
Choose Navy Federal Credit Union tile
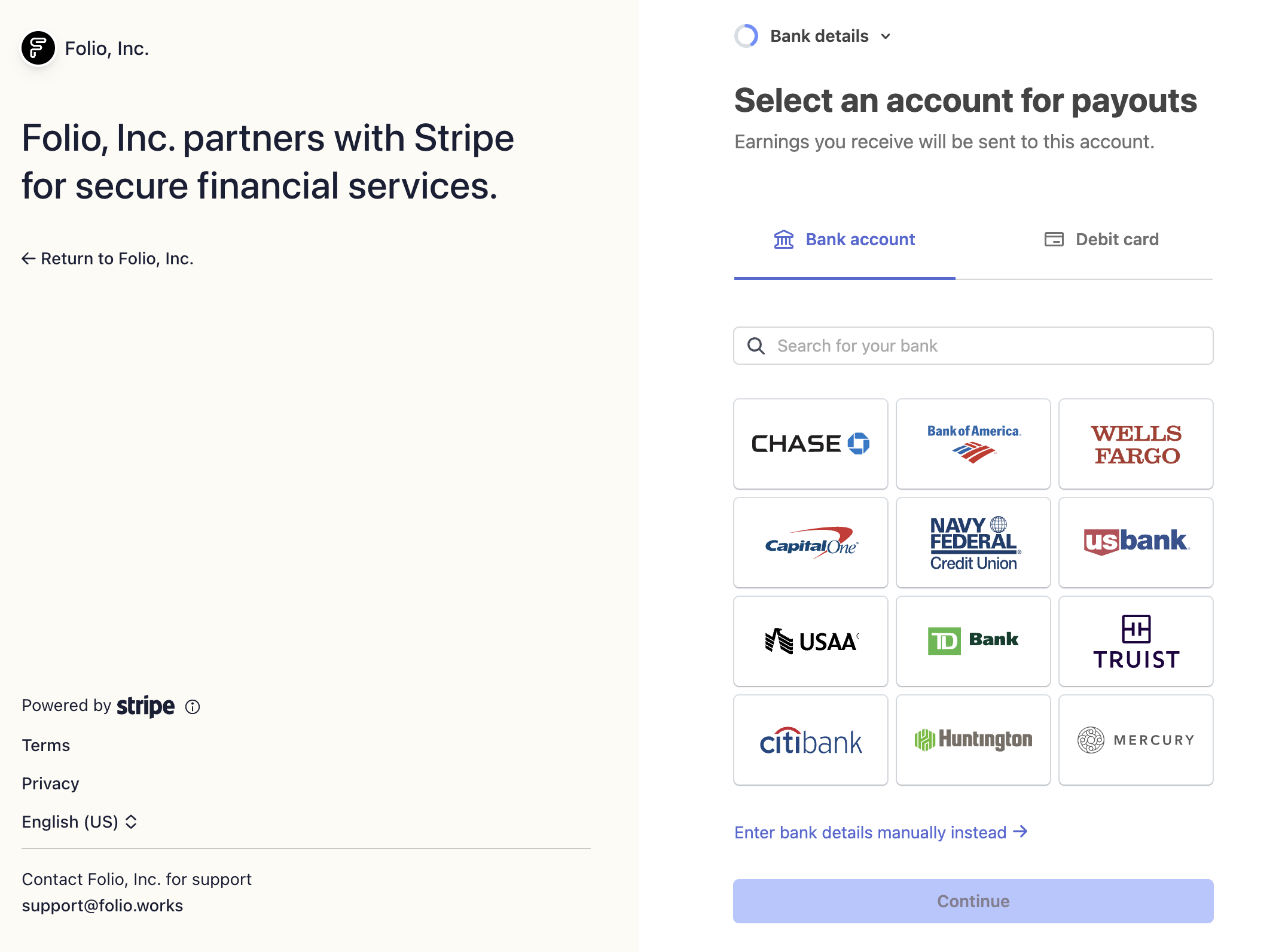tap(973, 542)
